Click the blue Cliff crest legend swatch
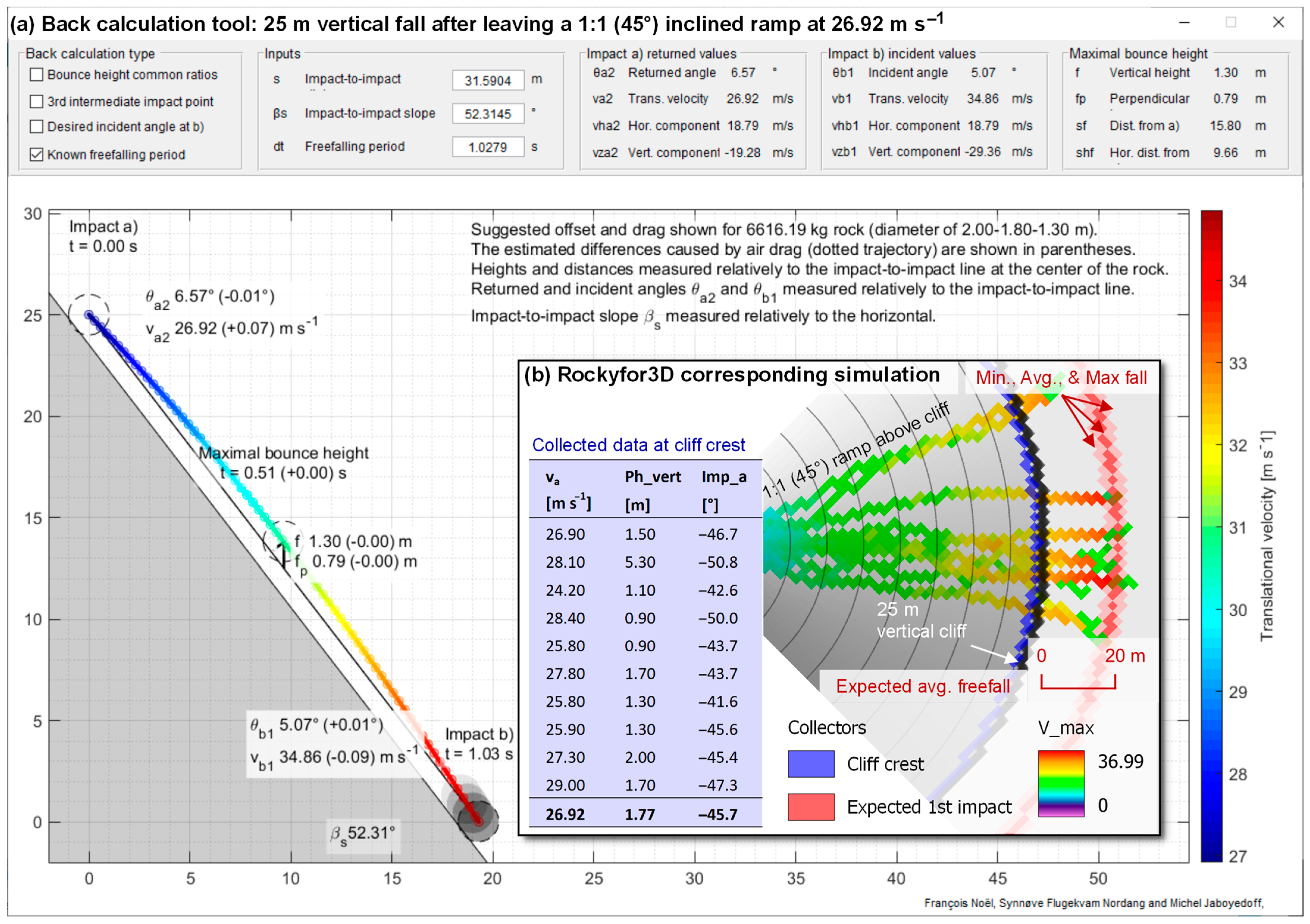1310x924 pixels. point(811,764)
